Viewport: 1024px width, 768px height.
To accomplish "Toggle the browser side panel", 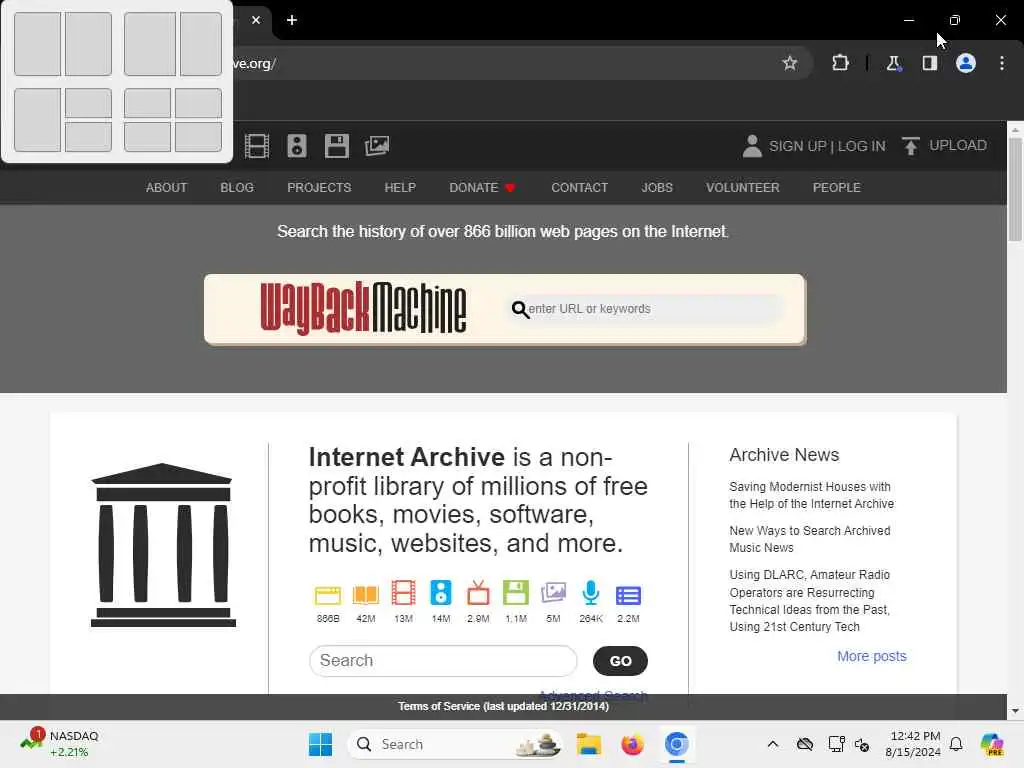I will pyautogui.click(x=929, y=63).
